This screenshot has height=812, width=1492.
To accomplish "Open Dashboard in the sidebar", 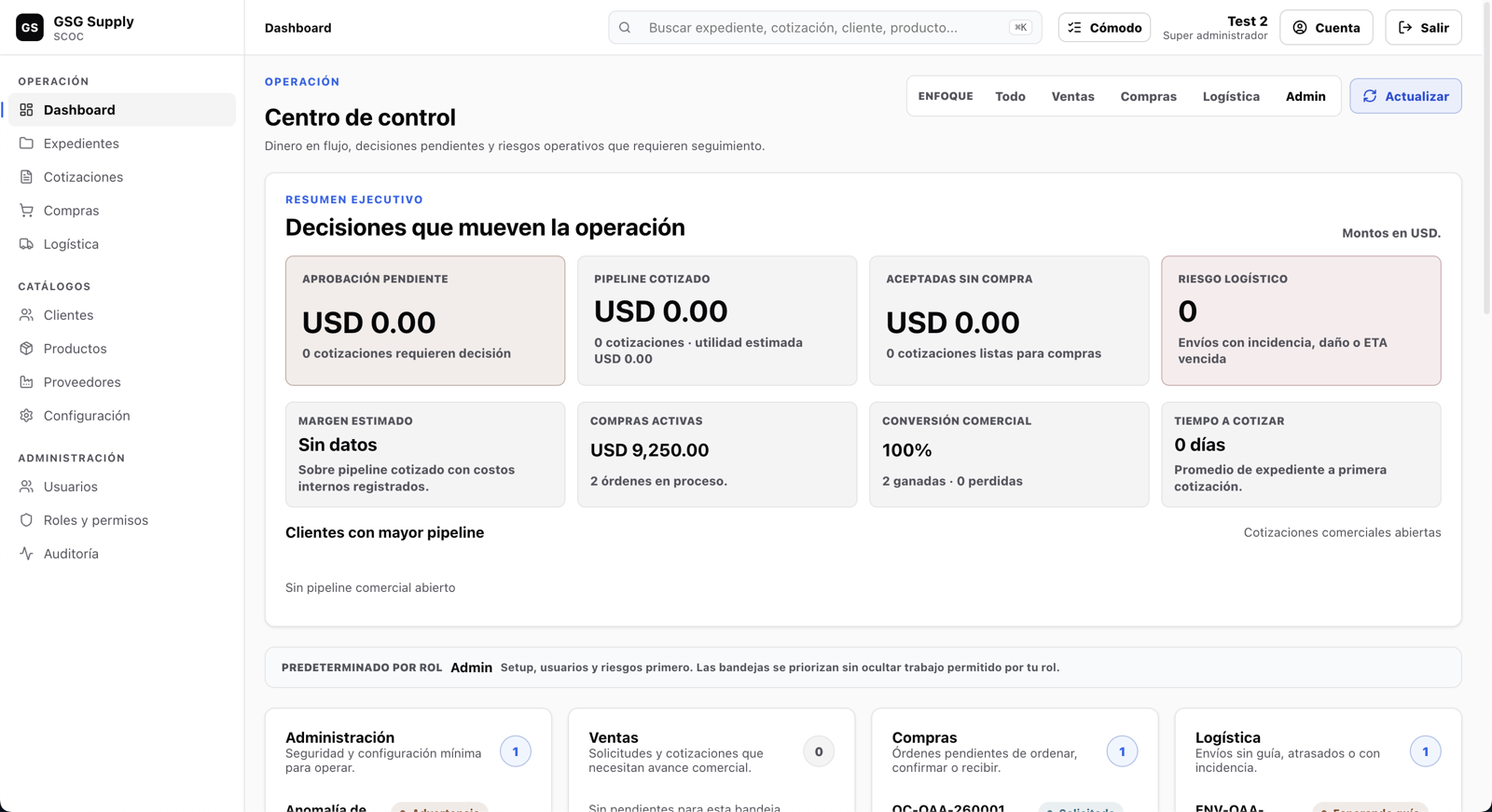I will (122, 110).
